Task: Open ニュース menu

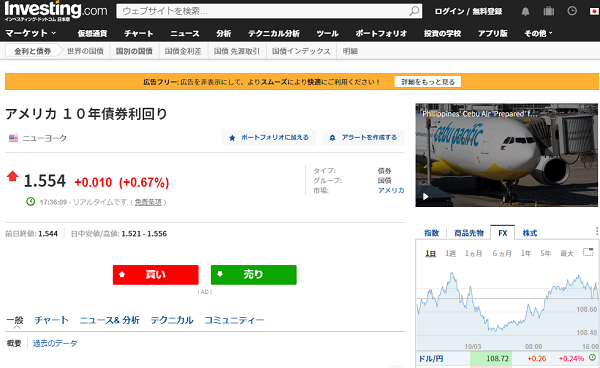Action: [185, 33]
